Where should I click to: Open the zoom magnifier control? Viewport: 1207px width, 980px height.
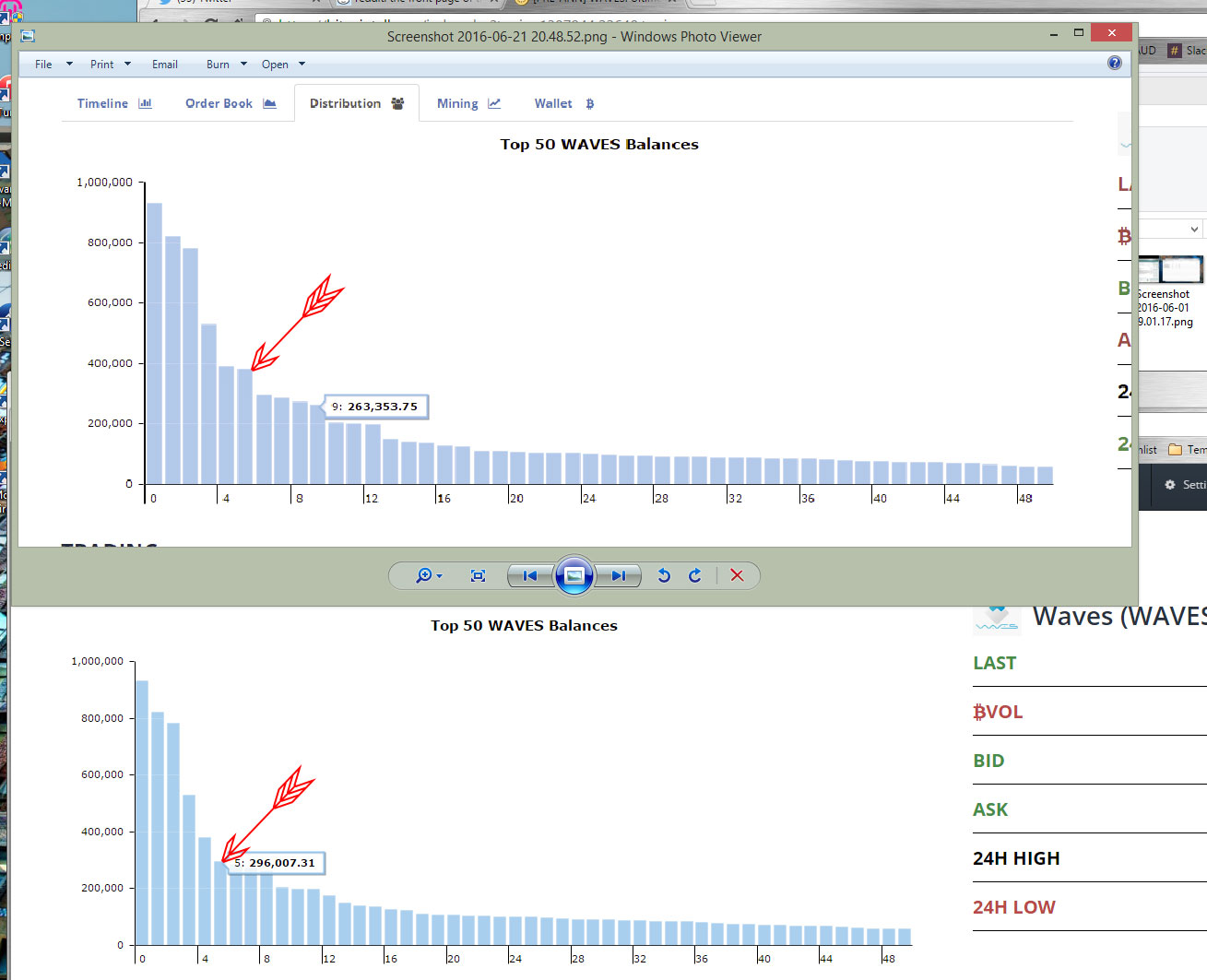pyautogui.click(x=423, y=575)
